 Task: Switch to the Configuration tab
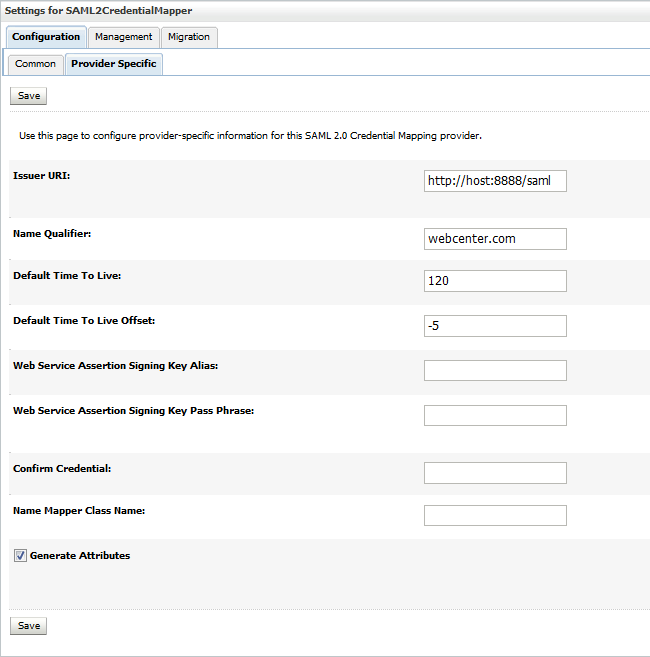[46, 37]
